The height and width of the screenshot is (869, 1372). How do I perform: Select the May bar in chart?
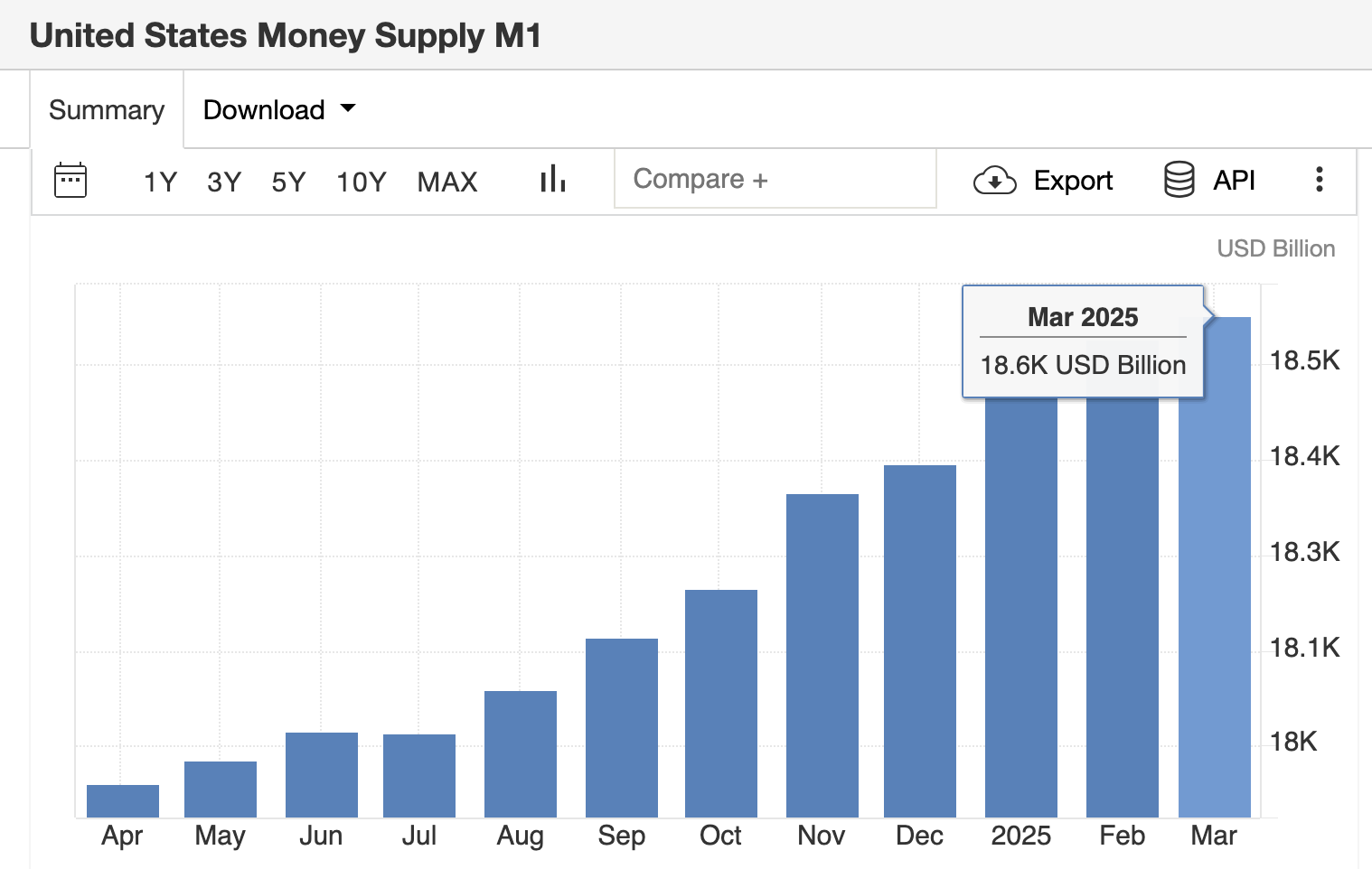click(x=221, y=790)
